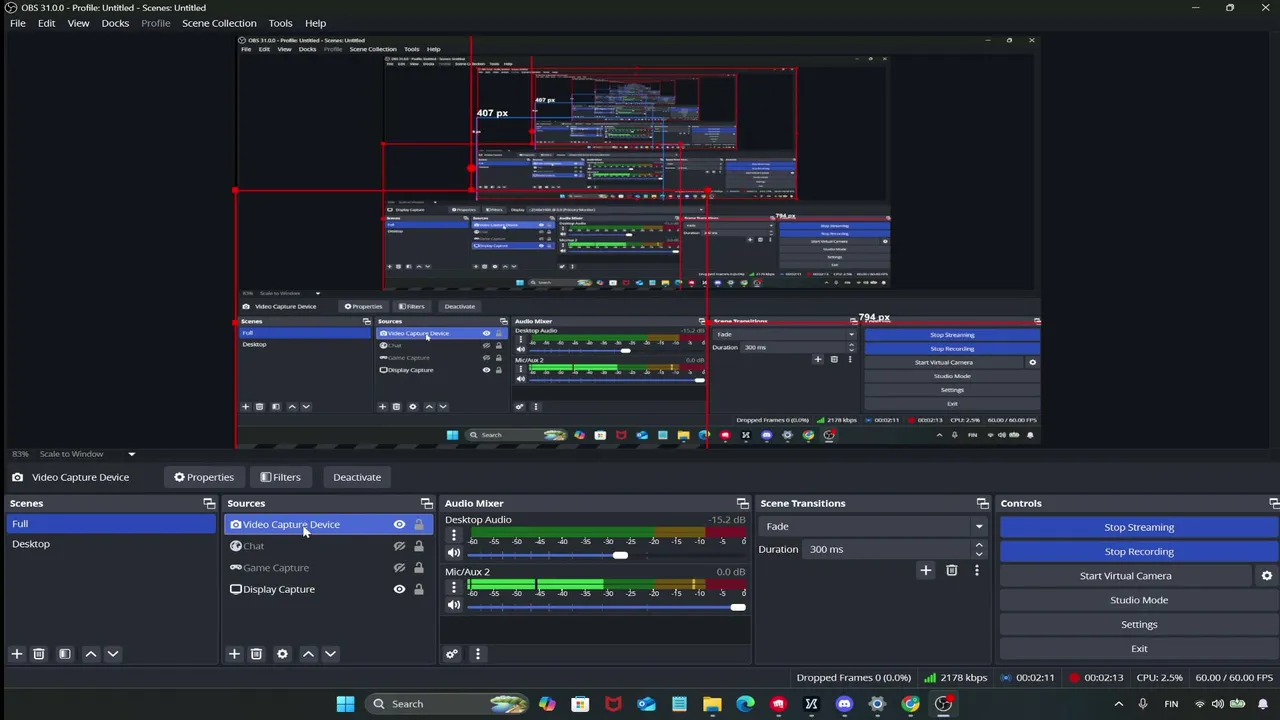The width and height of the screenshot is (1280, 720).
Task: Open Properties for Video Capture Device
Action: (204, 477)
